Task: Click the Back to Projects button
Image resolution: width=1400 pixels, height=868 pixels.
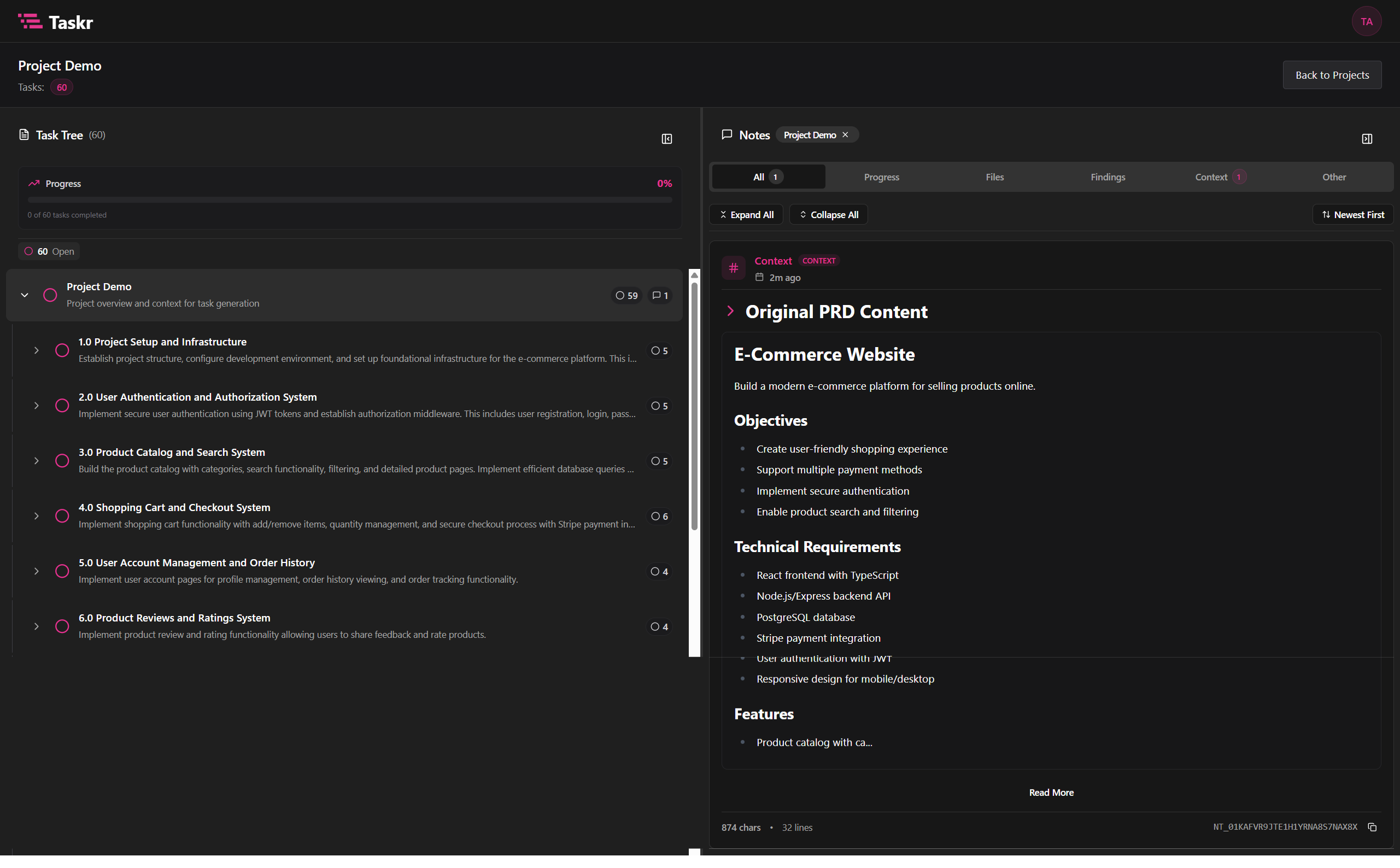Action: click(1332, 75)
